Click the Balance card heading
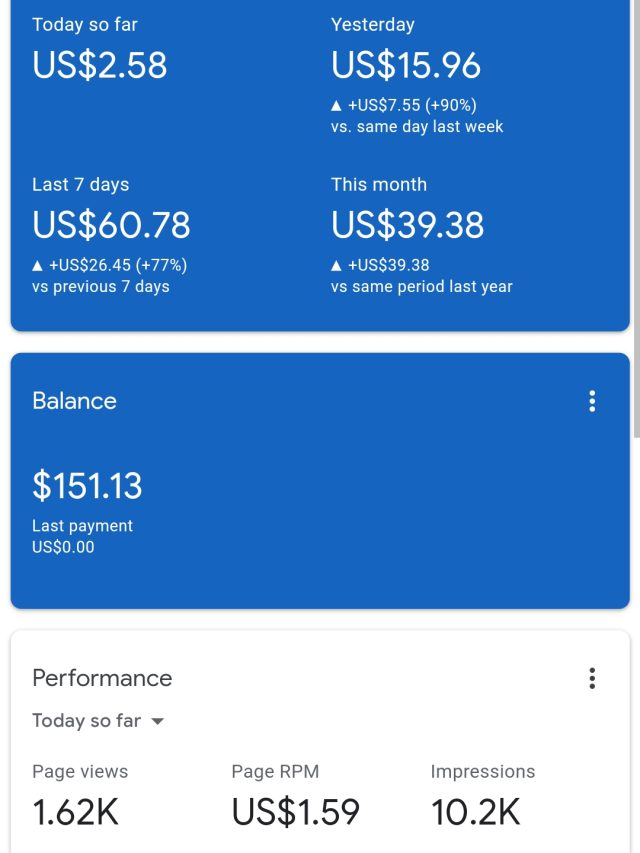Image resolution: width=640 pixels, height=853 pixels. click(74, 401)
